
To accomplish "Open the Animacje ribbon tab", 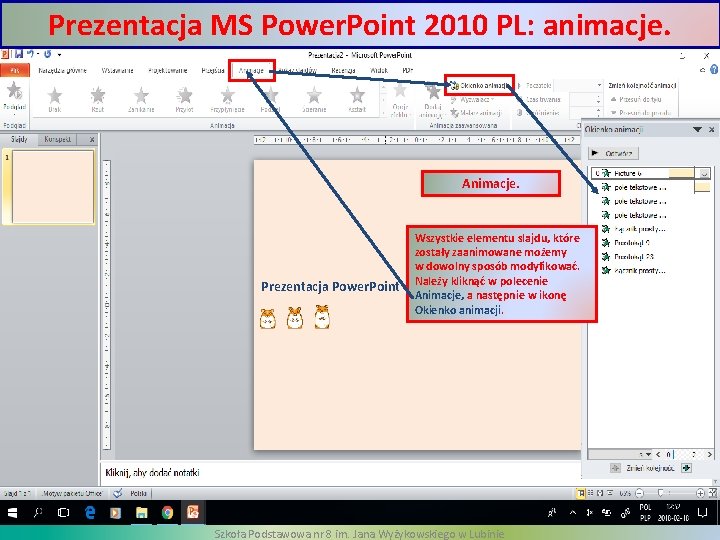I will [251, 70].
